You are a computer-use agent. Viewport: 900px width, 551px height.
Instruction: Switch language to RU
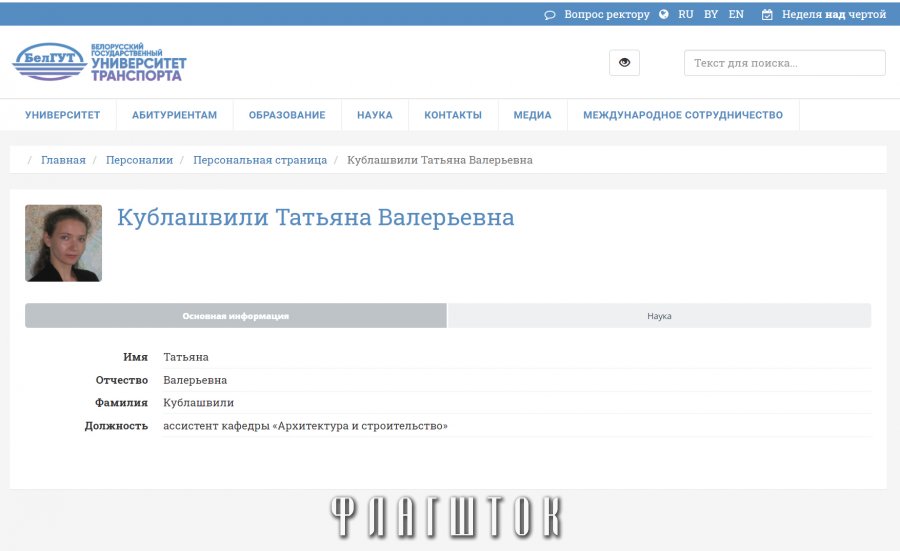pyautogui.click(x=685, y=15)
